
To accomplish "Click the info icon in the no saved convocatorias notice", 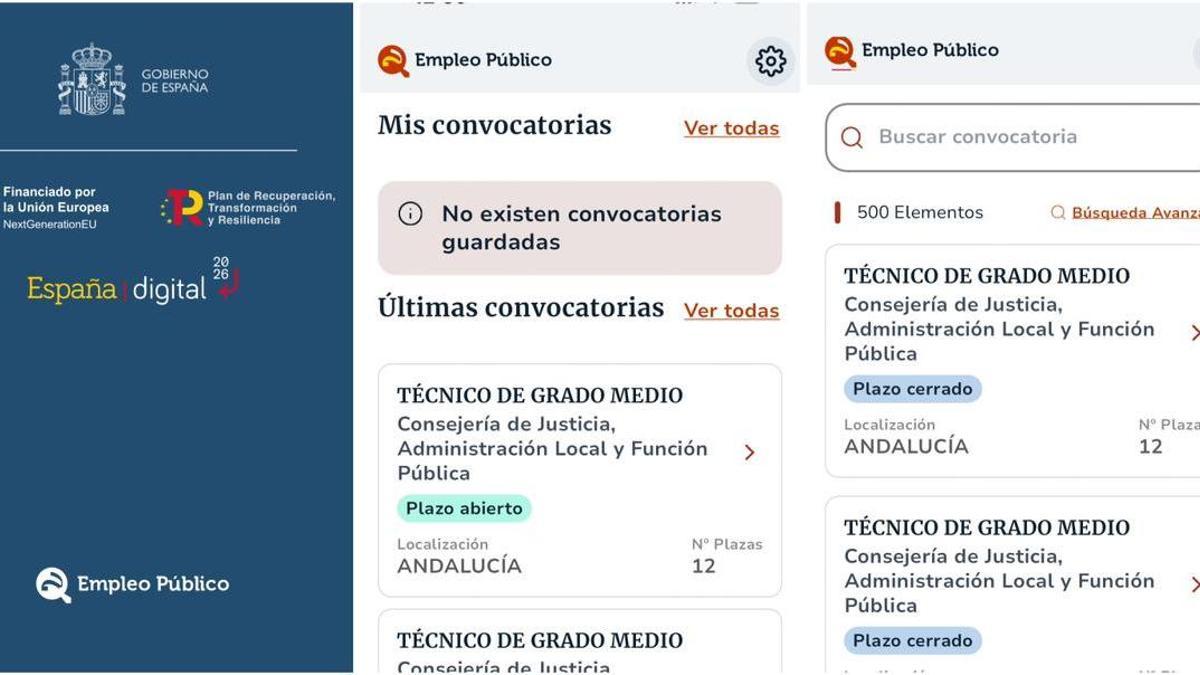I will pyautogui.click(x=410, y=213).
